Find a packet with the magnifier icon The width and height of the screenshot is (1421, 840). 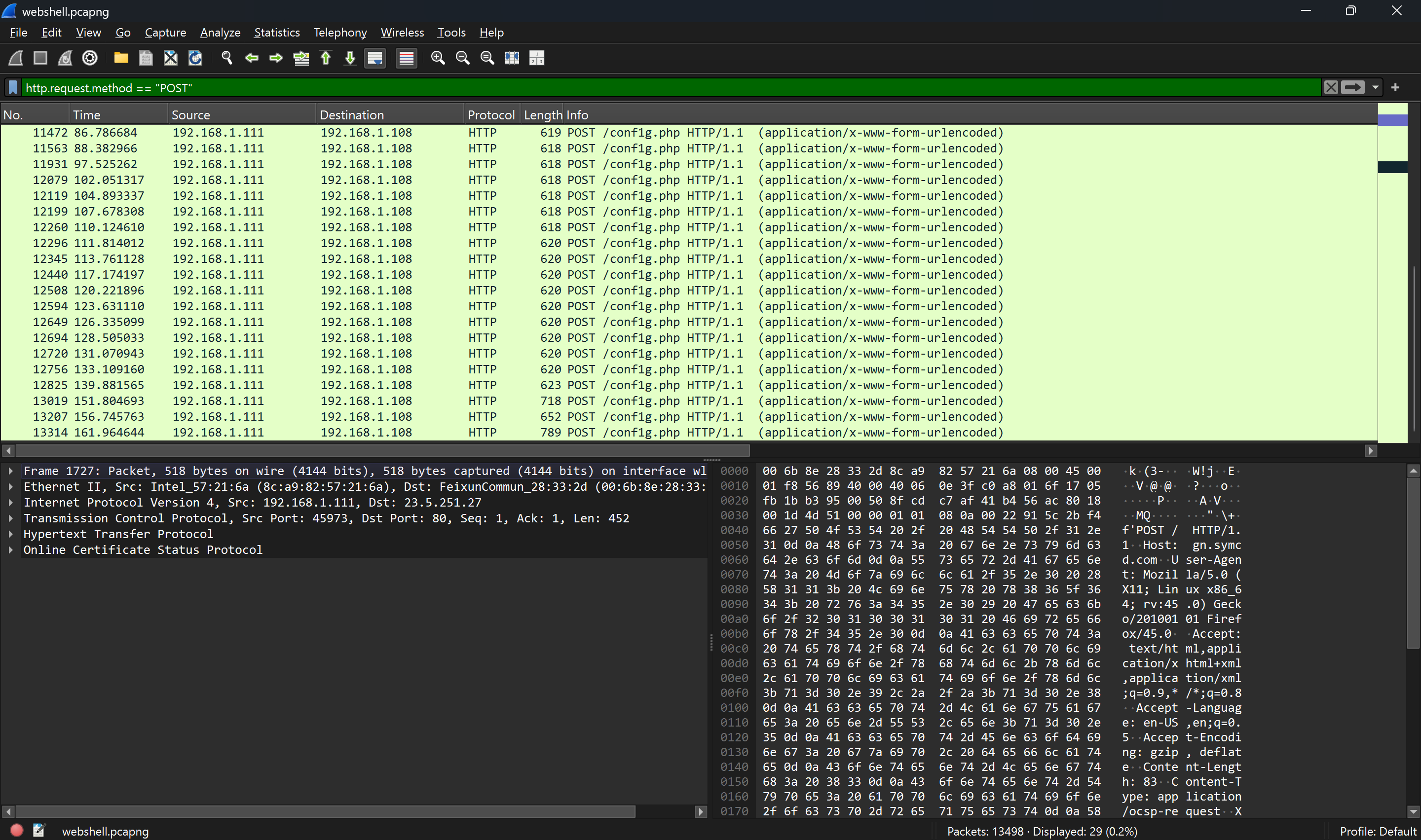[x=227, y=58]
